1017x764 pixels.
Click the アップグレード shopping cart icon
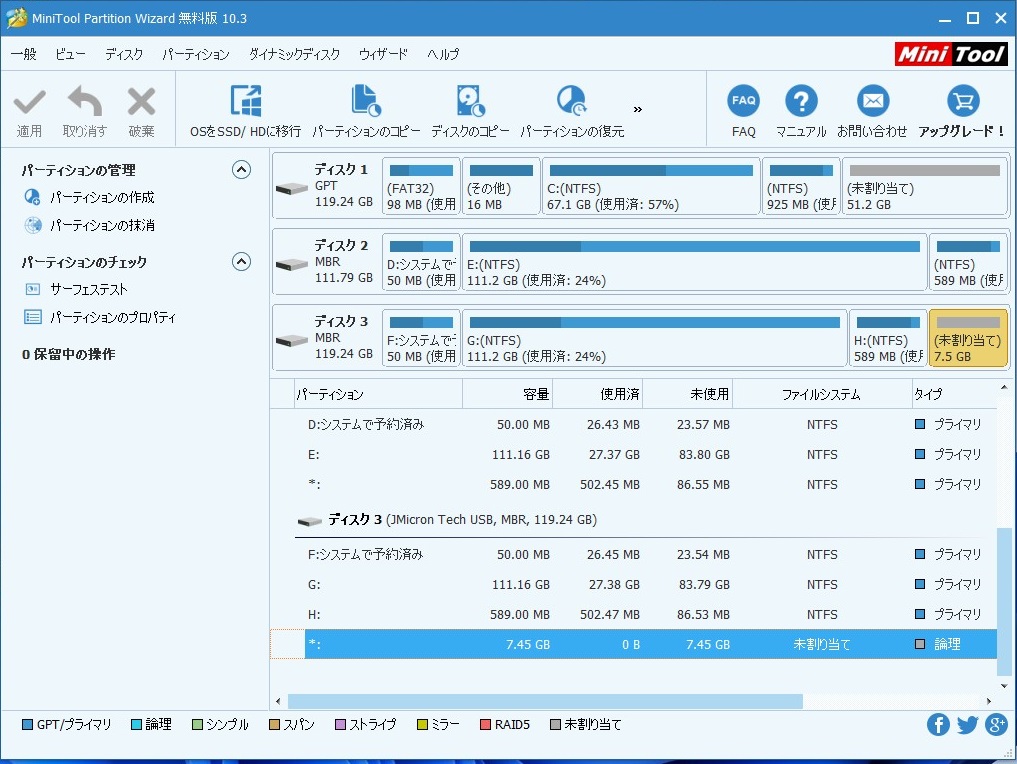coord(961,101)
